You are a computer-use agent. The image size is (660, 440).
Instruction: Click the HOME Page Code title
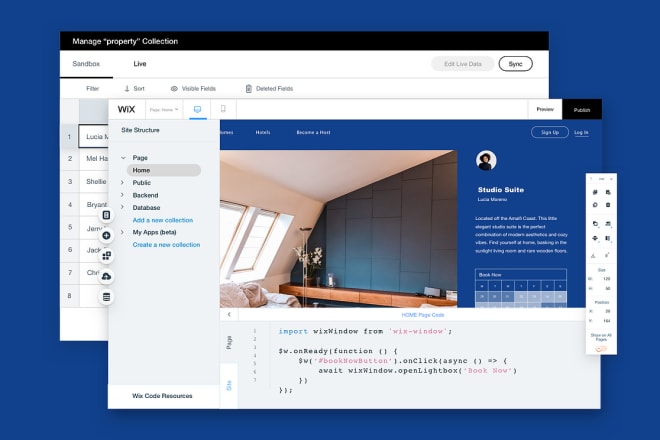click(423, 315)
